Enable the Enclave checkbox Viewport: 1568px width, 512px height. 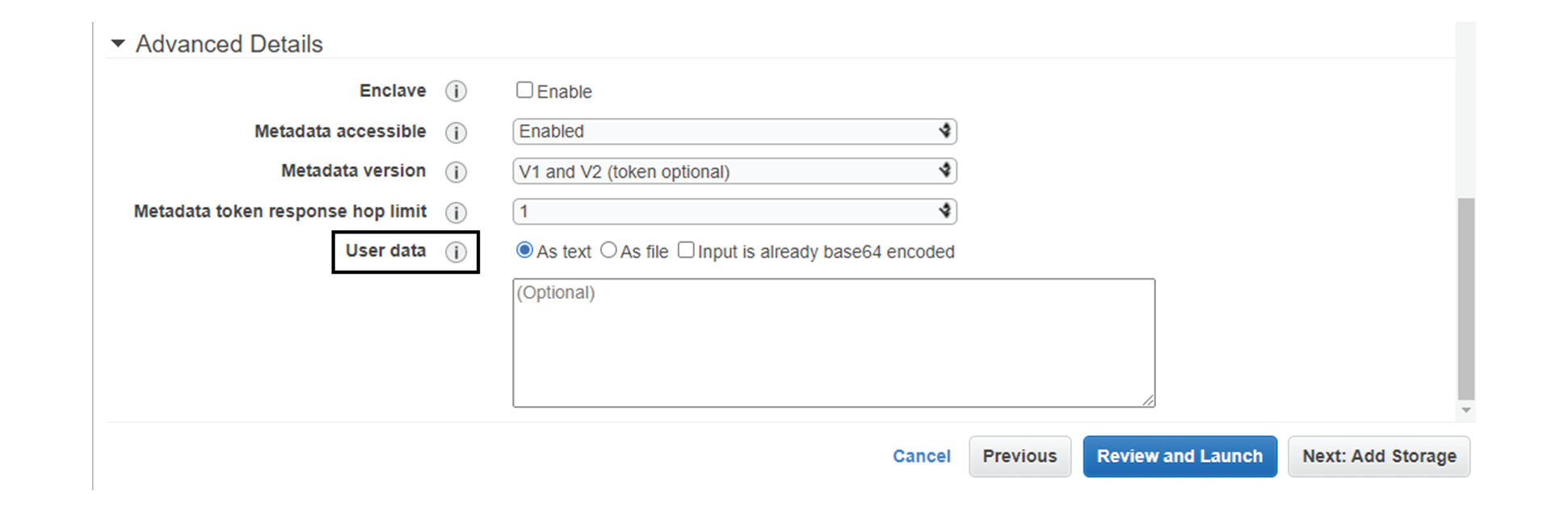524,90
